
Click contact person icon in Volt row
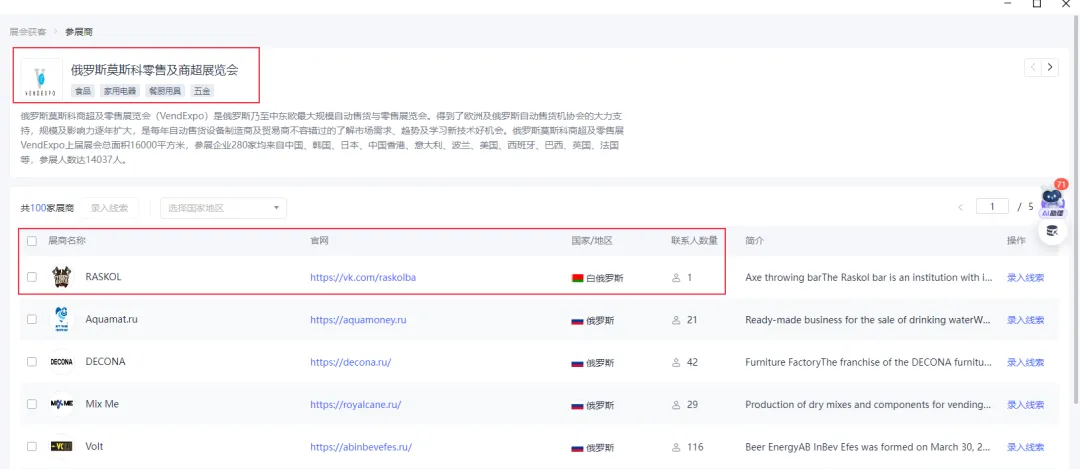tap(676, 448)
